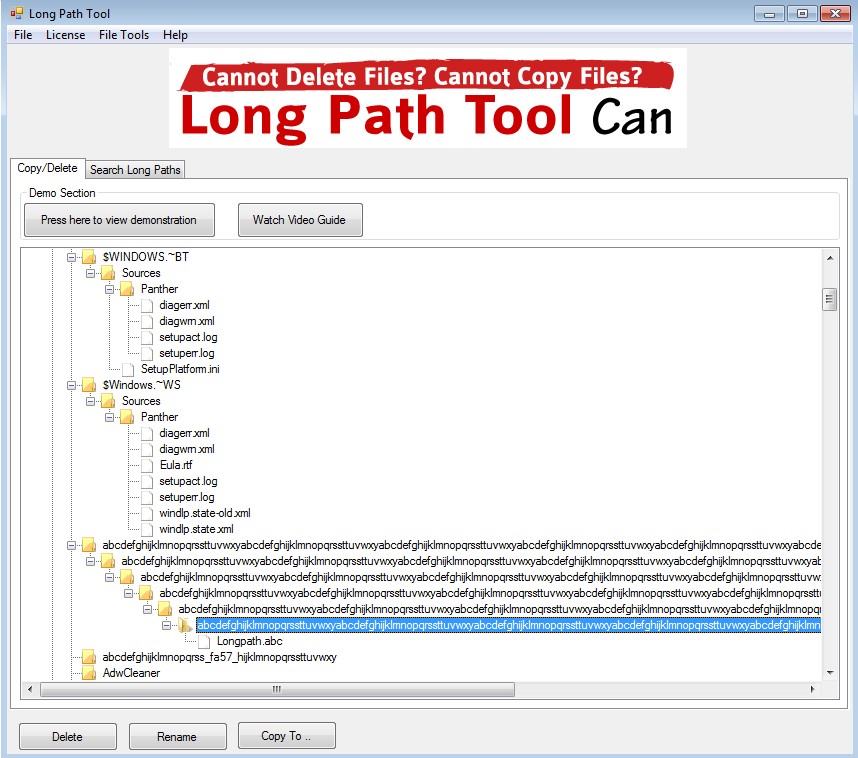Switch to Search Long Paths tab
This screenshot has width=858, height=758.
(135, 170)
